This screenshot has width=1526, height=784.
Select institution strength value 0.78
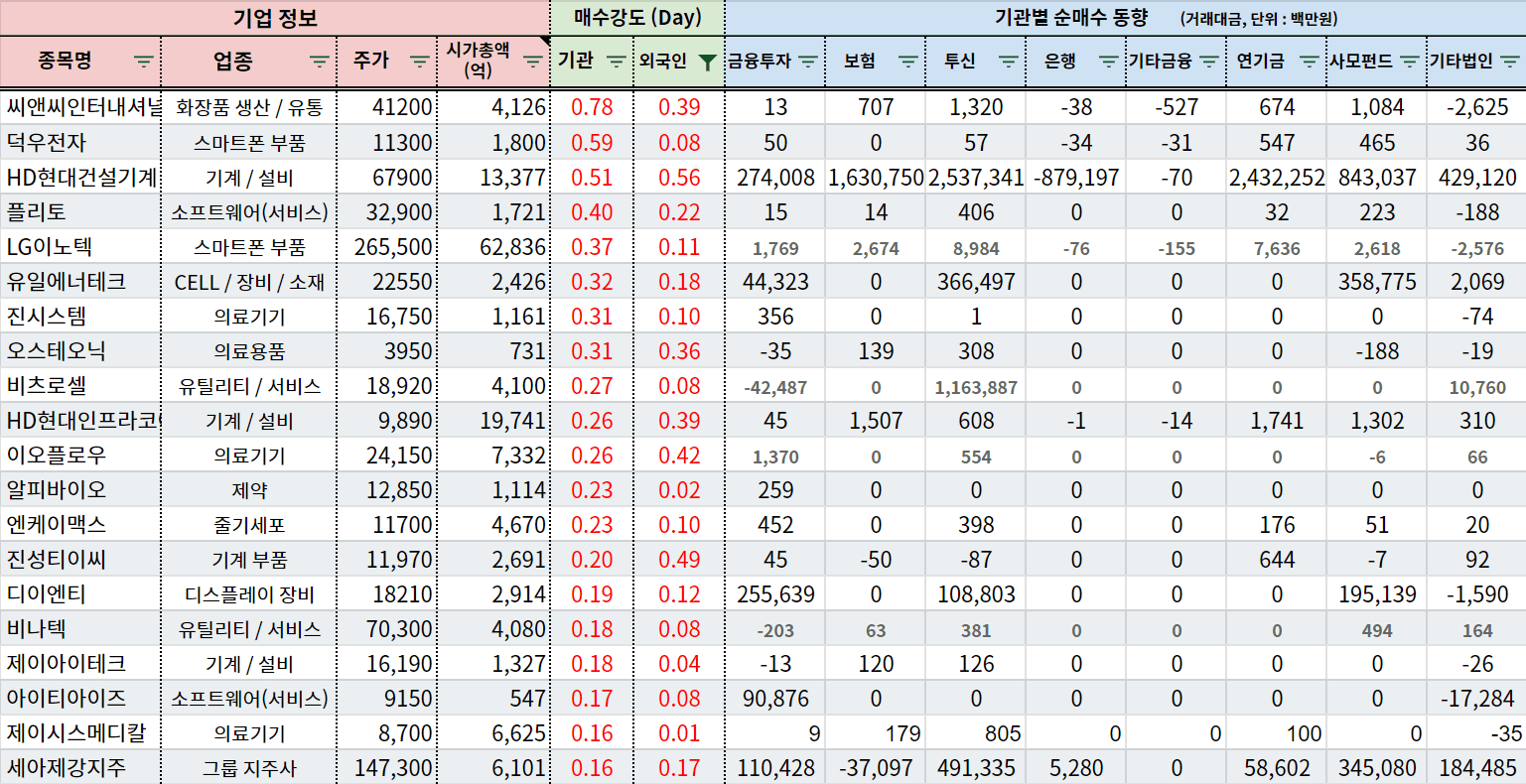point(592,107)
